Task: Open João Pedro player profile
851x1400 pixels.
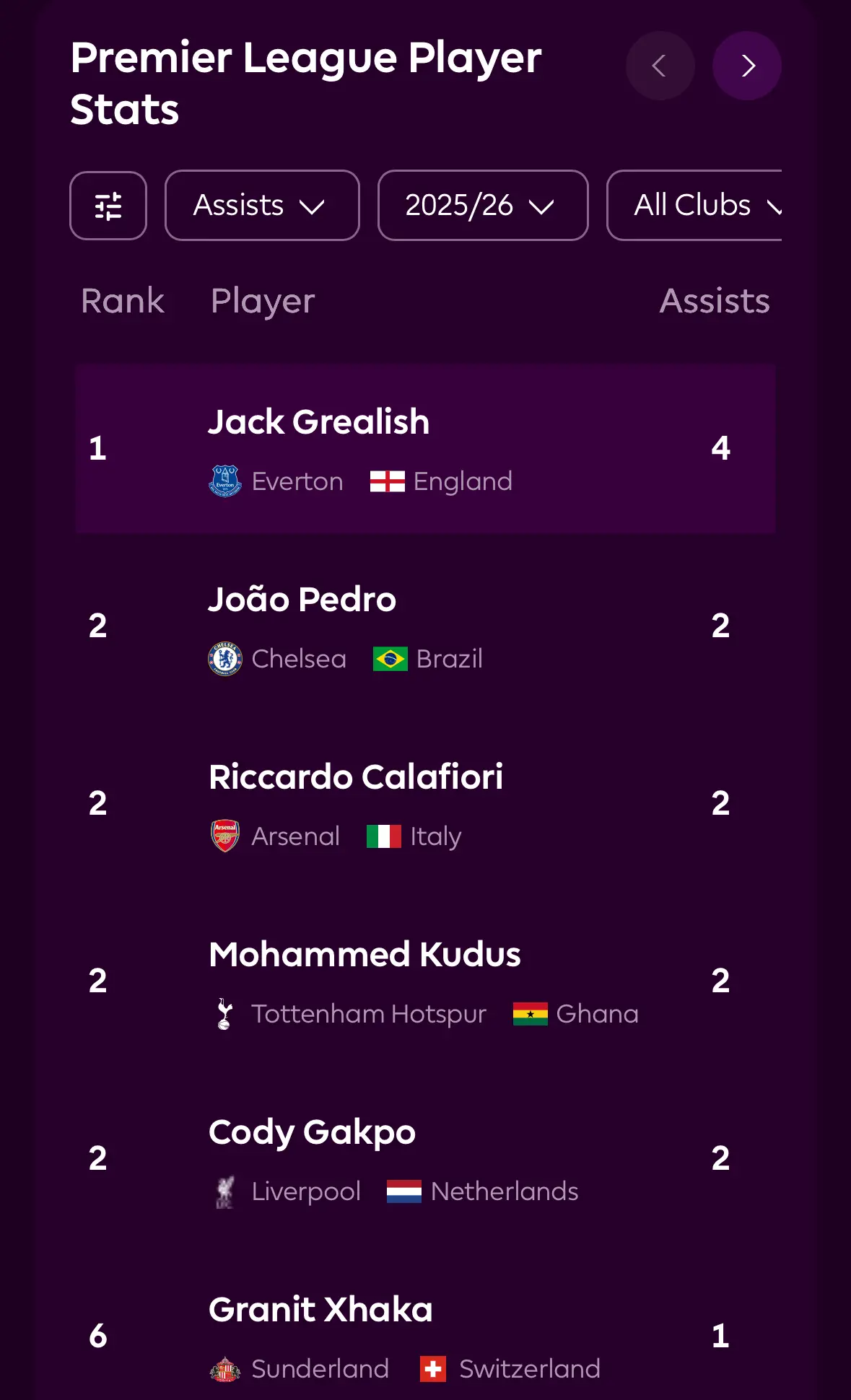Action: coord(302,600)
